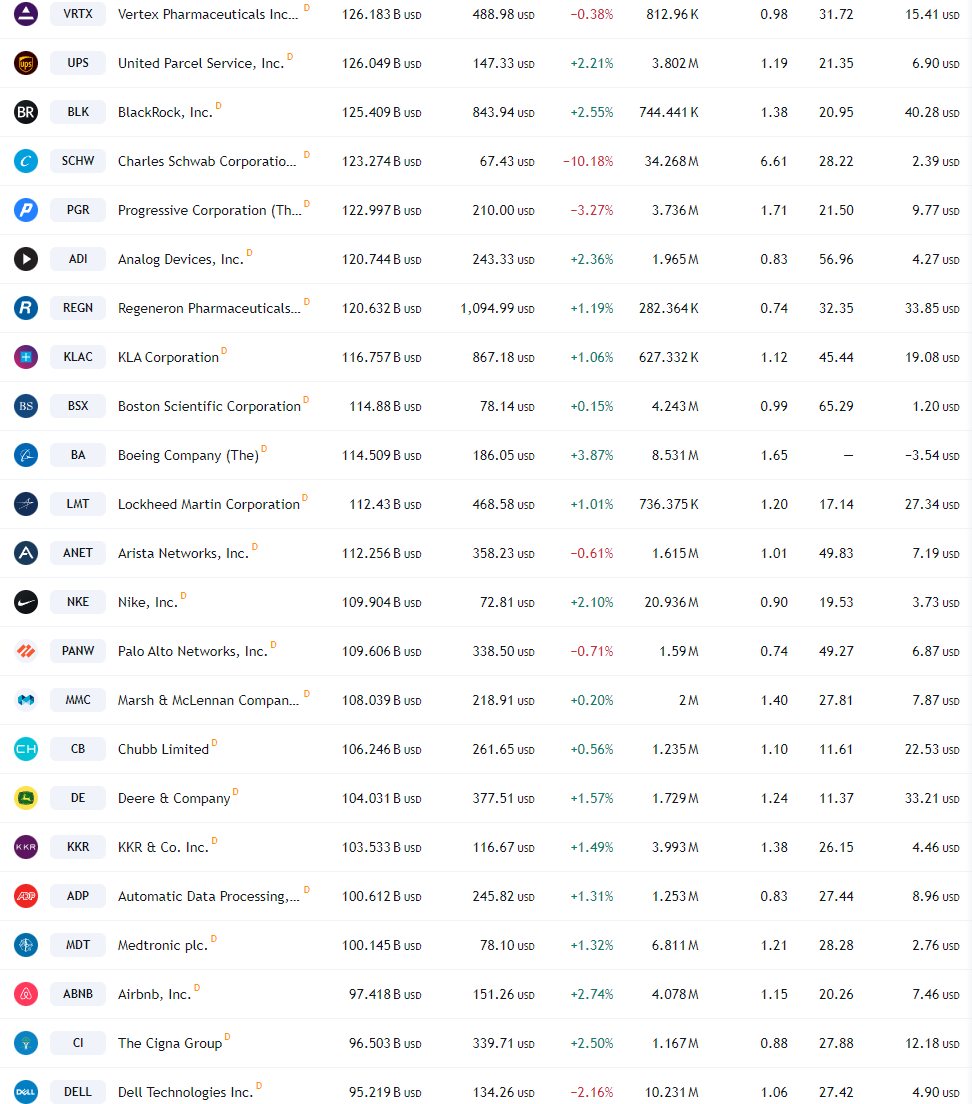Select volume 20.936 M for Nike
The width and height of the screenshot is (972, 1104).
point(671,603)
